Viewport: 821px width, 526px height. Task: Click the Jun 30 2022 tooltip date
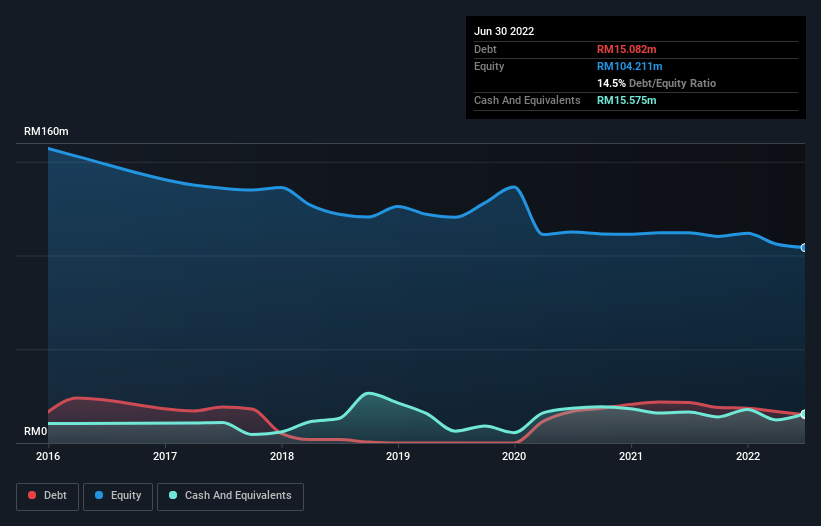504,31
